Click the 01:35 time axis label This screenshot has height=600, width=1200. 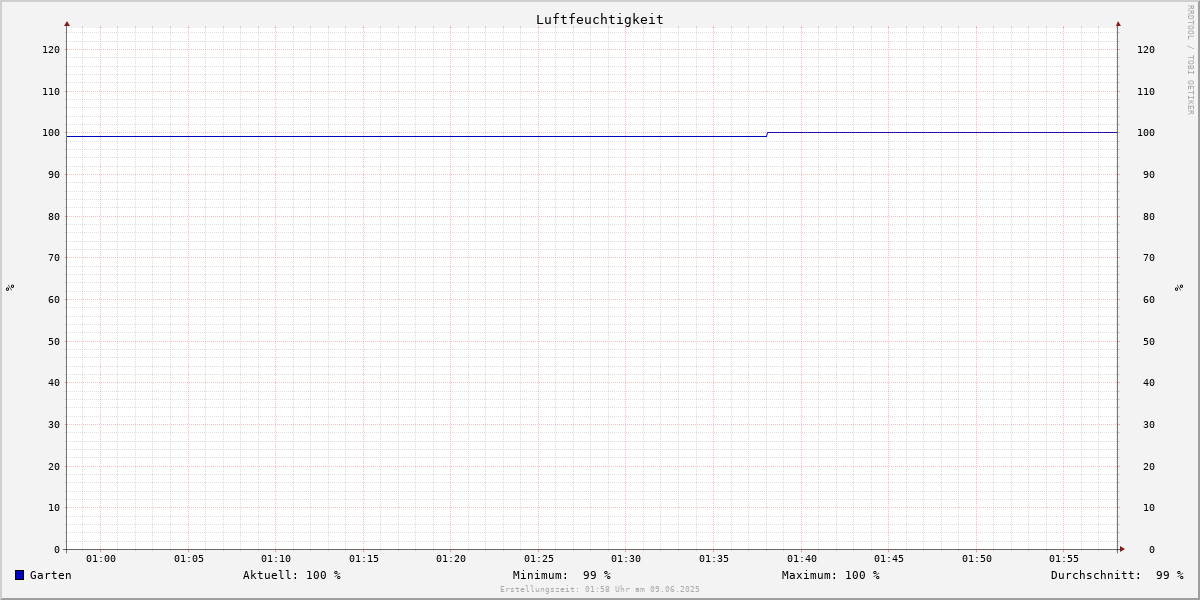(x=714, y=559)
